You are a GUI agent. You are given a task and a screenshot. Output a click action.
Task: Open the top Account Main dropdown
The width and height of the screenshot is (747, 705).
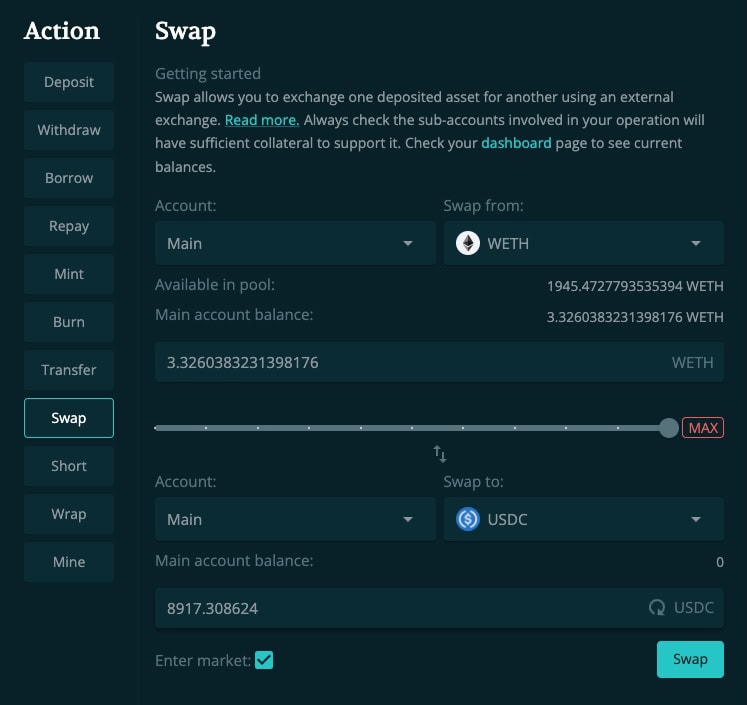coord(295,243)
